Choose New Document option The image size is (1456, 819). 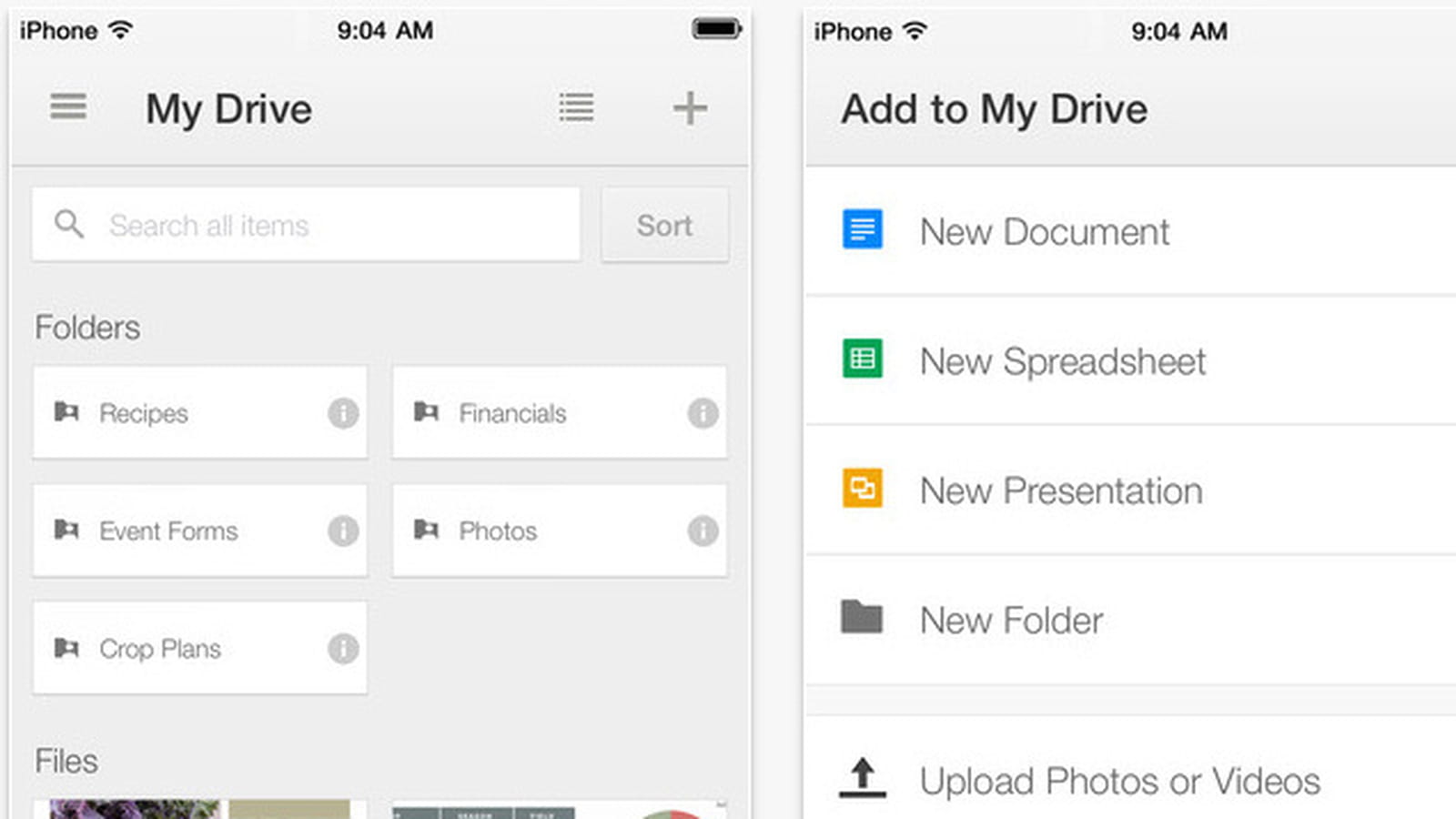click(x=1130, y=231)
